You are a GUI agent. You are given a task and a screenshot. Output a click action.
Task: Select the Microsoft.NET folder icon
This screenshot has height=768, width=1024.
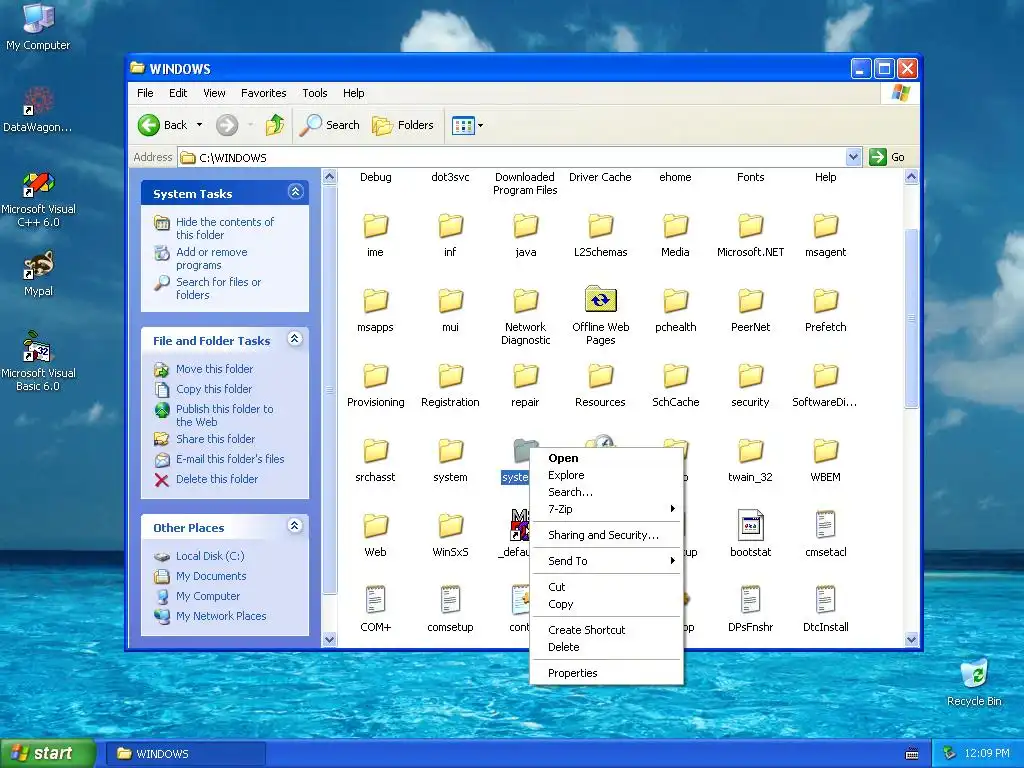click(750, 226)
